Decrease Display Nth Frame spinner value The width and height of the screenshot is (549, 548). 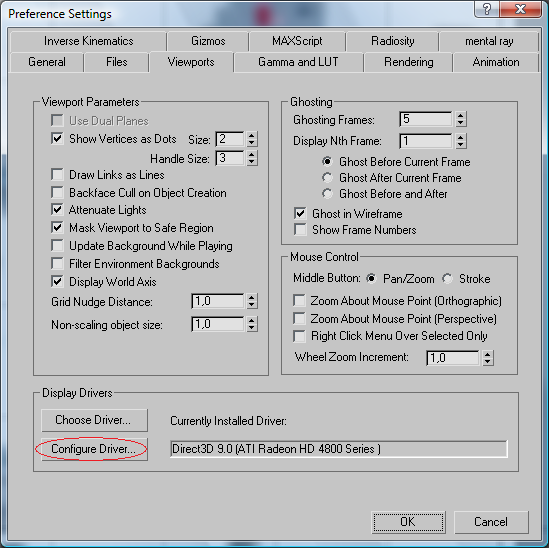(x=461, y=145)
